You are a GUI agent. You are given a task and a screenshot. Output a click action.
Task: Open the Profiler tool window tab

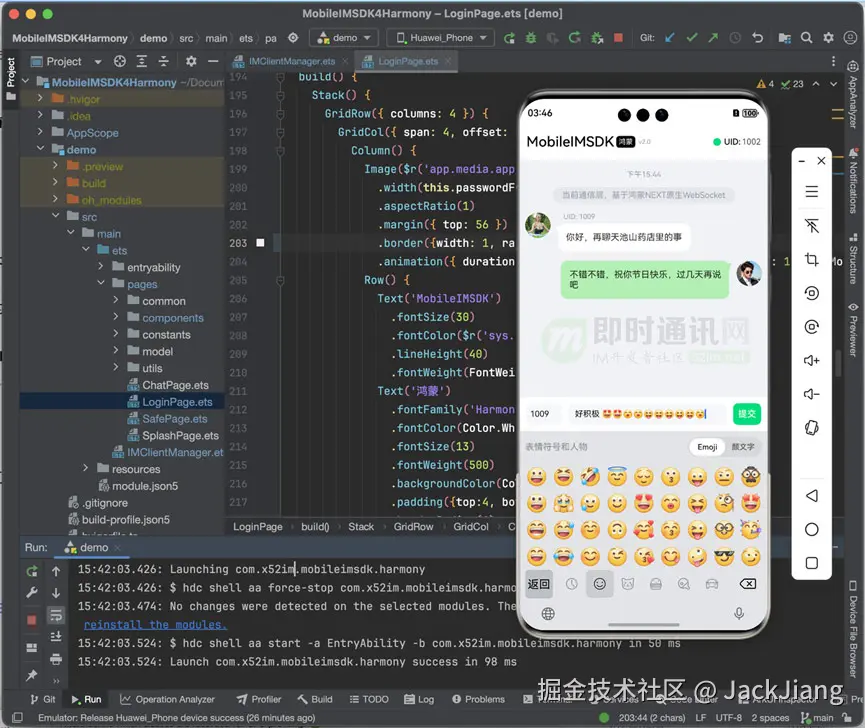point(259,699)
